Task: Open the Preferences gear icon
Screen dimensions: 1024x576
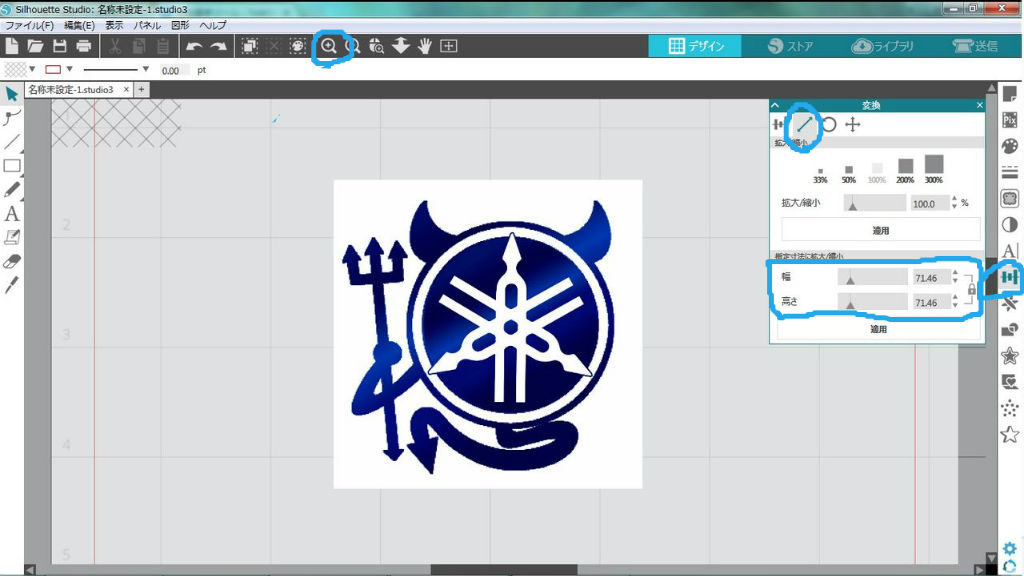Action: [x=1010, y=548]
